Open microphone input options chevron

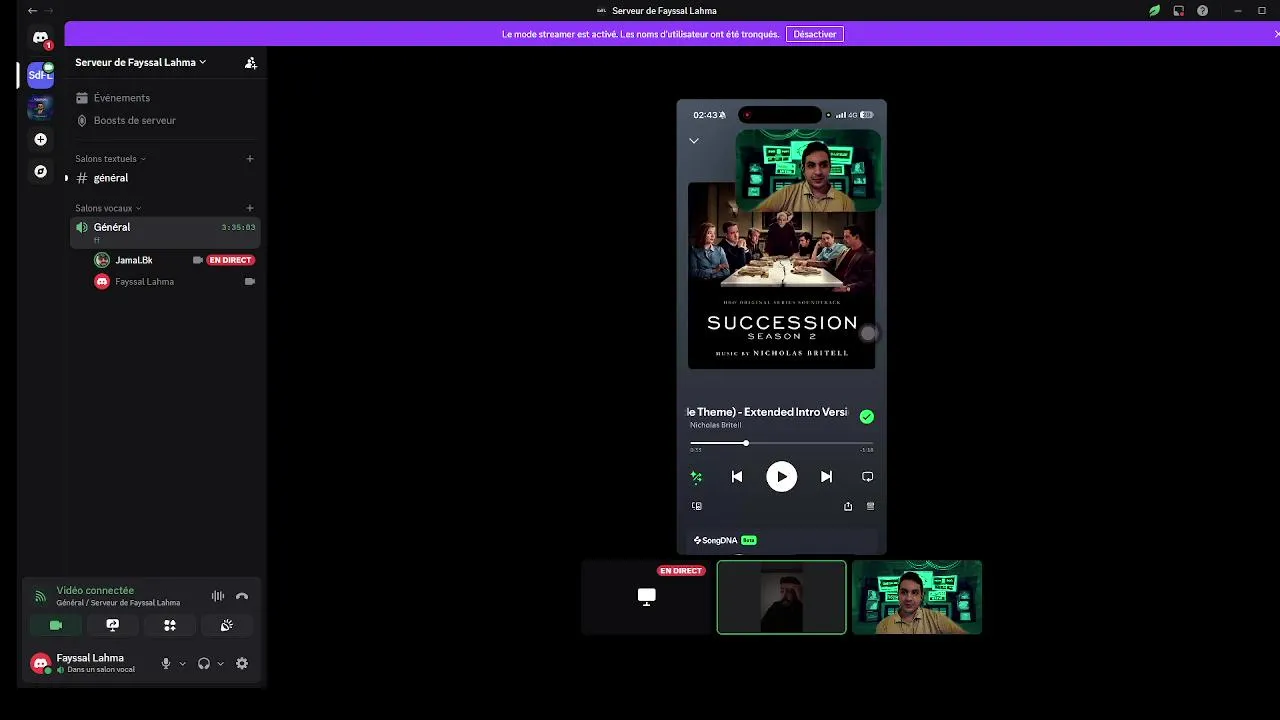tap(182, 663)
